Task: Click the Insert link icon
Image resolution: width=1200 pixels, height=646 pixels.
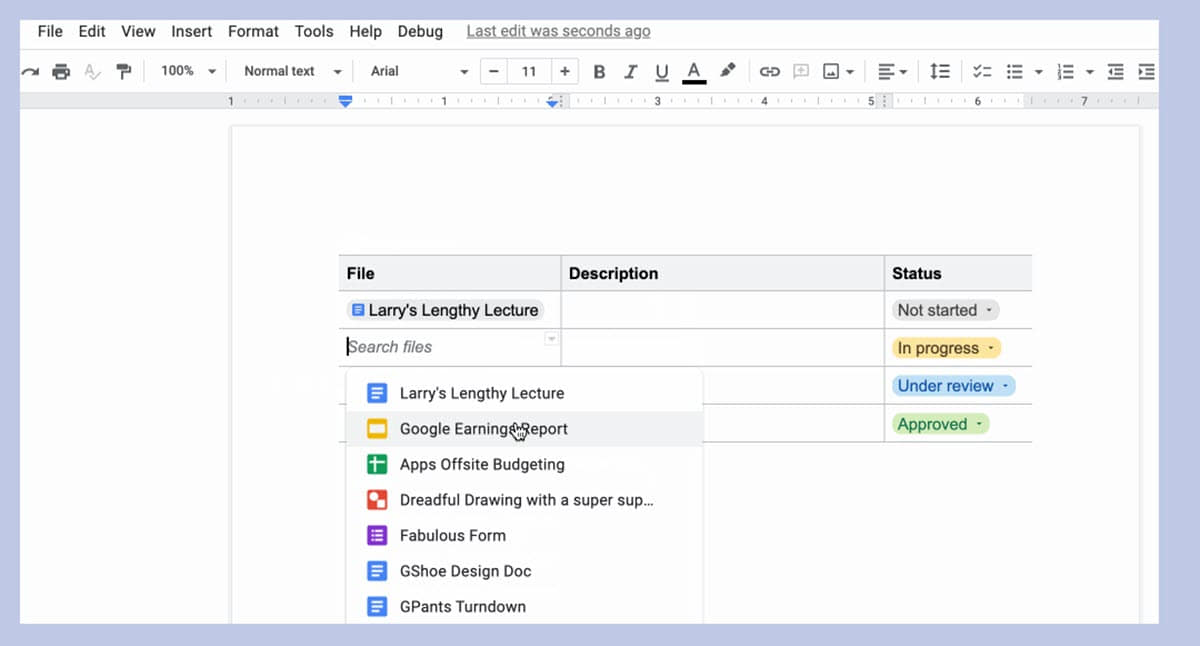Action: pos(769,71)
